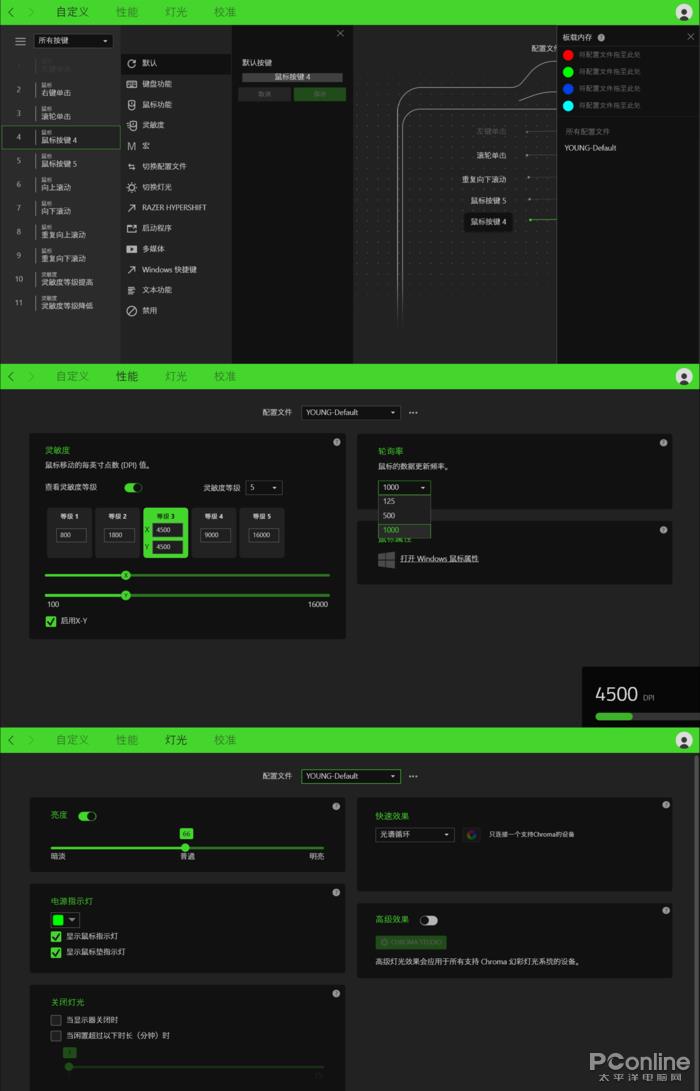Screen dimensions: 700x1091
Task: Switch to 性能 tab on 灯光 screen
Action: click(x=127, y=740)
